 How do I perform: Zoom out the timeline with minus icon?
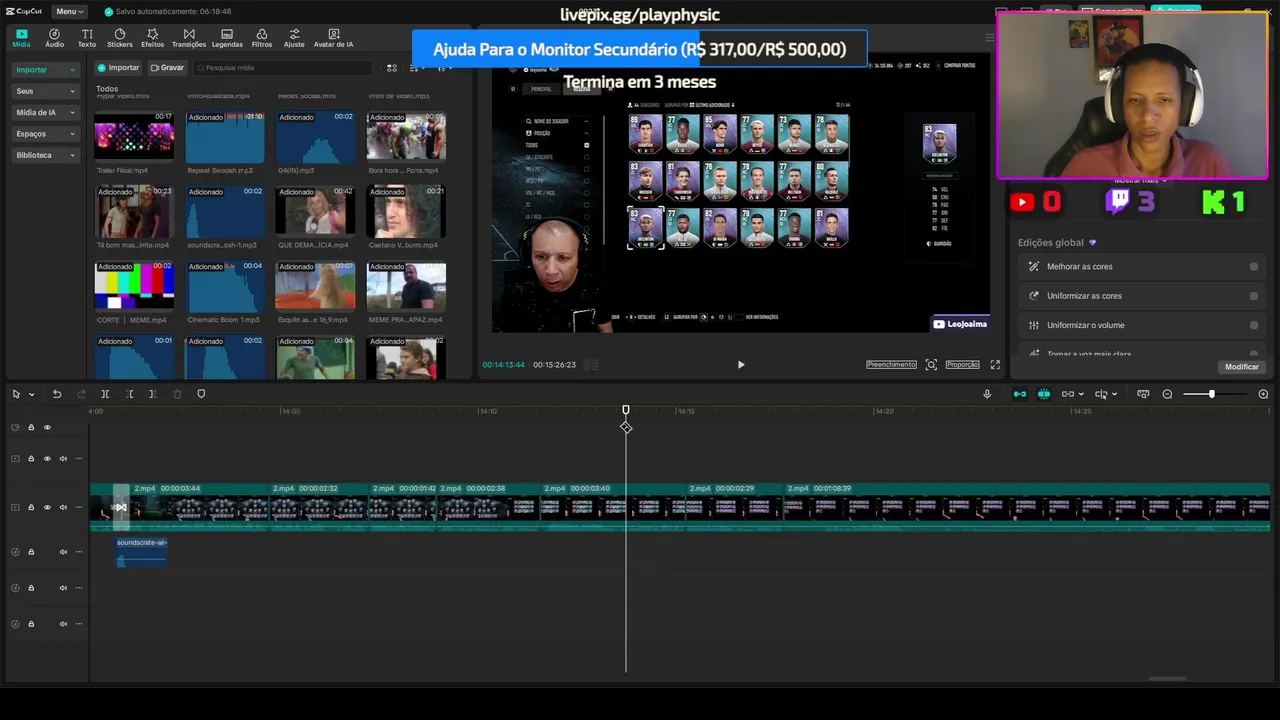[x=1167, y=394]
